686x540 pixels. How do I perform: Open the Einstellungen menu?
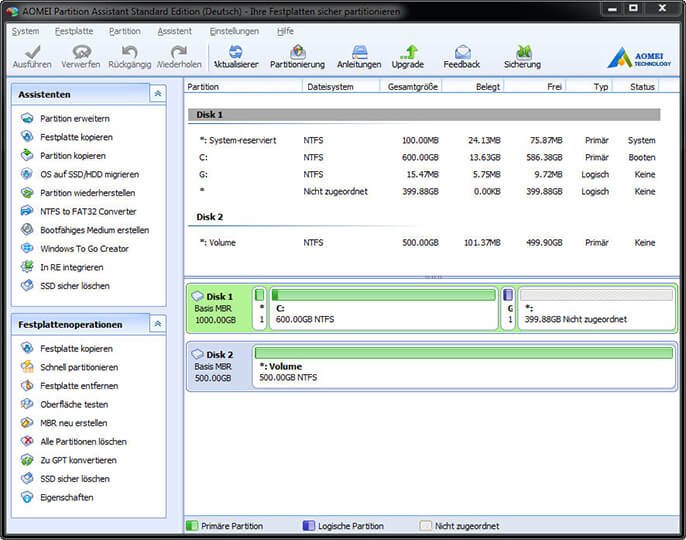tap(233, 31)
